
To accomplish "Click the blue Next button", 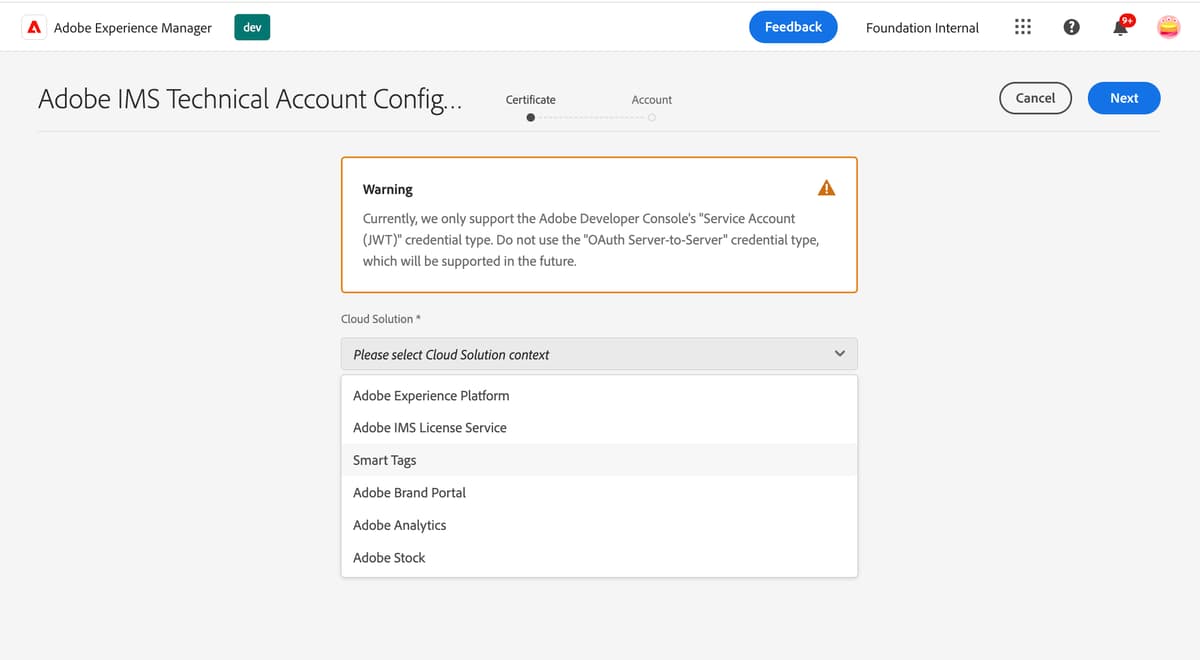I will click(x=1124, y=98).
